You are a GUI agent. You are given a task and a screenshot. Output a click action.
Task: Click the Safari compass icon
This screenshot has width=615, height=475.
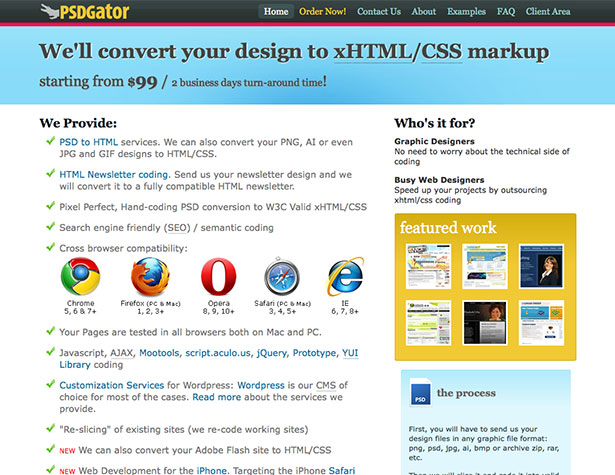click(282, 276)
